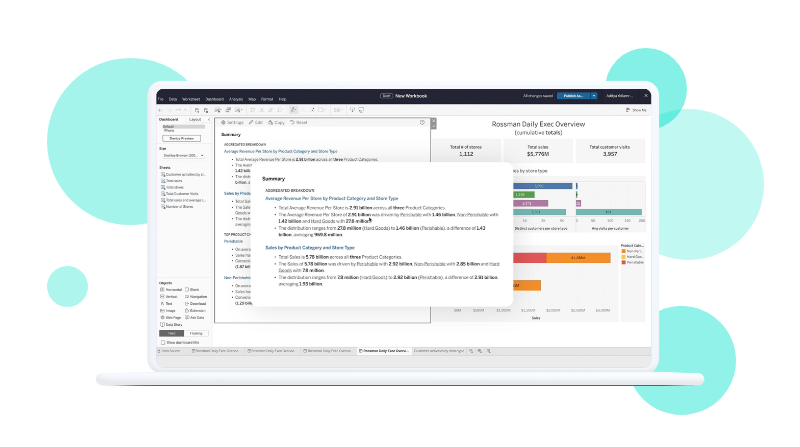Switch to Tiled layout mode
The image size is (800, 447).
point(169,333)
